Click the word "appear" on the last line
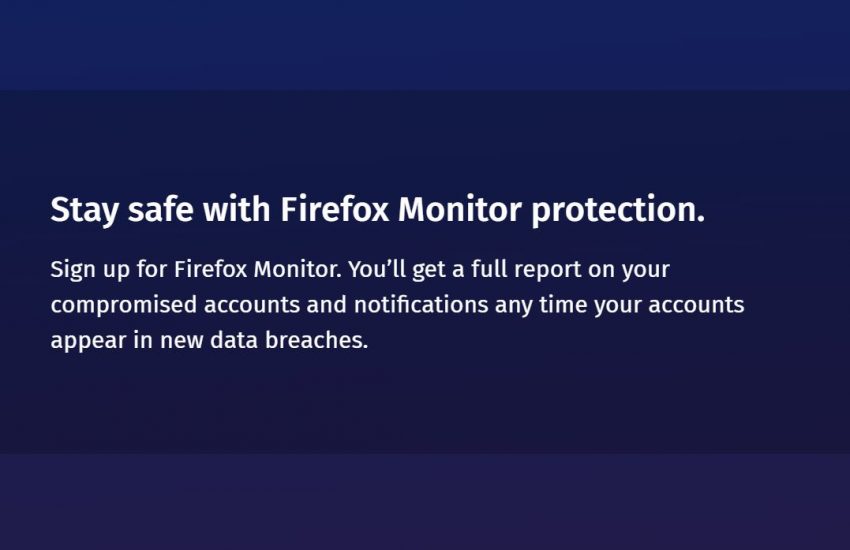Screen dimensions: 850x550 [89, 341]
